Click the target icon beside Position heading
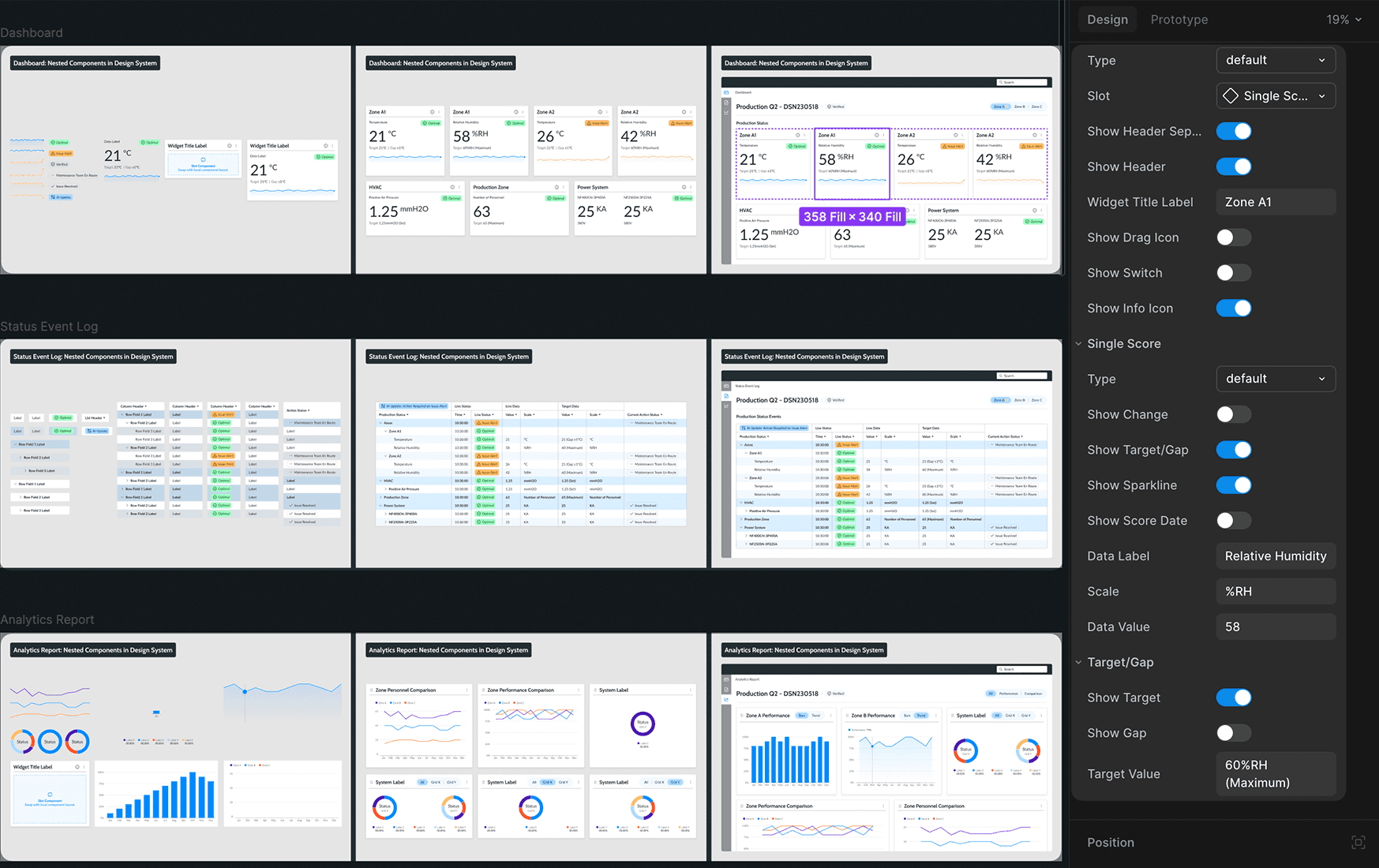Viewport: 1379px width, 868px height. [1358, 842]
